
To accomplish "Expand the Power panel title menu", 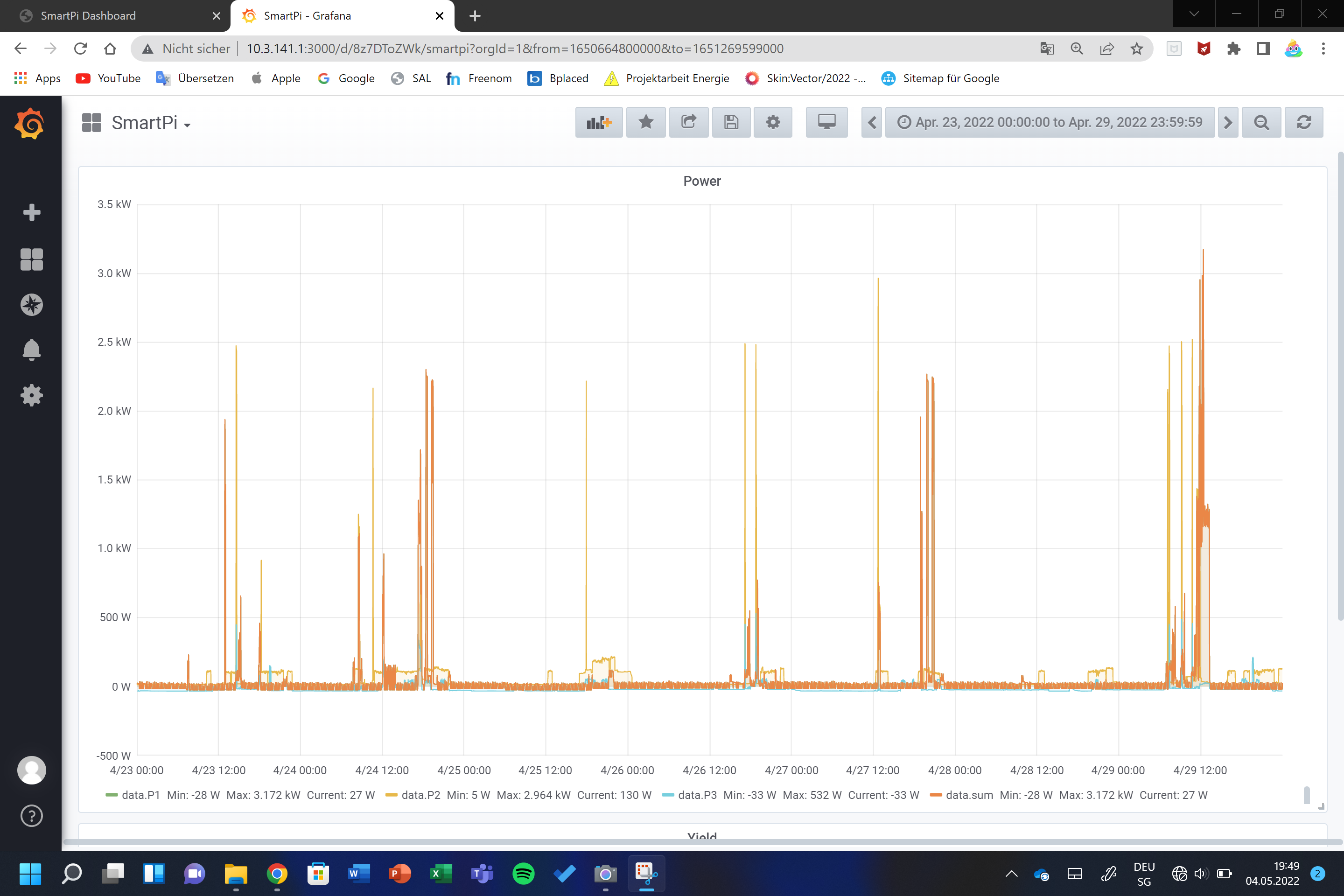I will point(702,181).
